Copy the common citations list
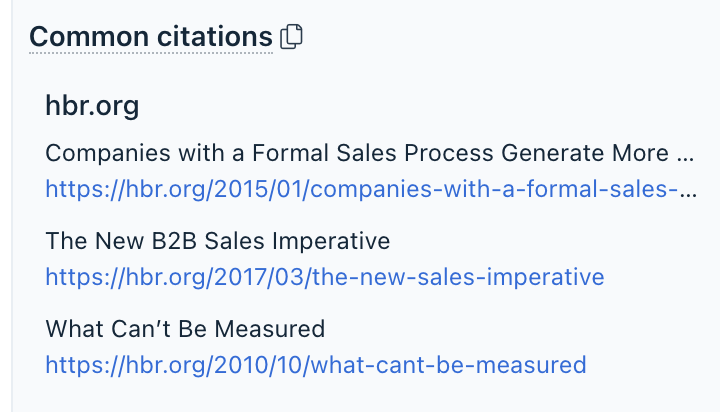This screenshot has height=412, width=720. [292, 37]
